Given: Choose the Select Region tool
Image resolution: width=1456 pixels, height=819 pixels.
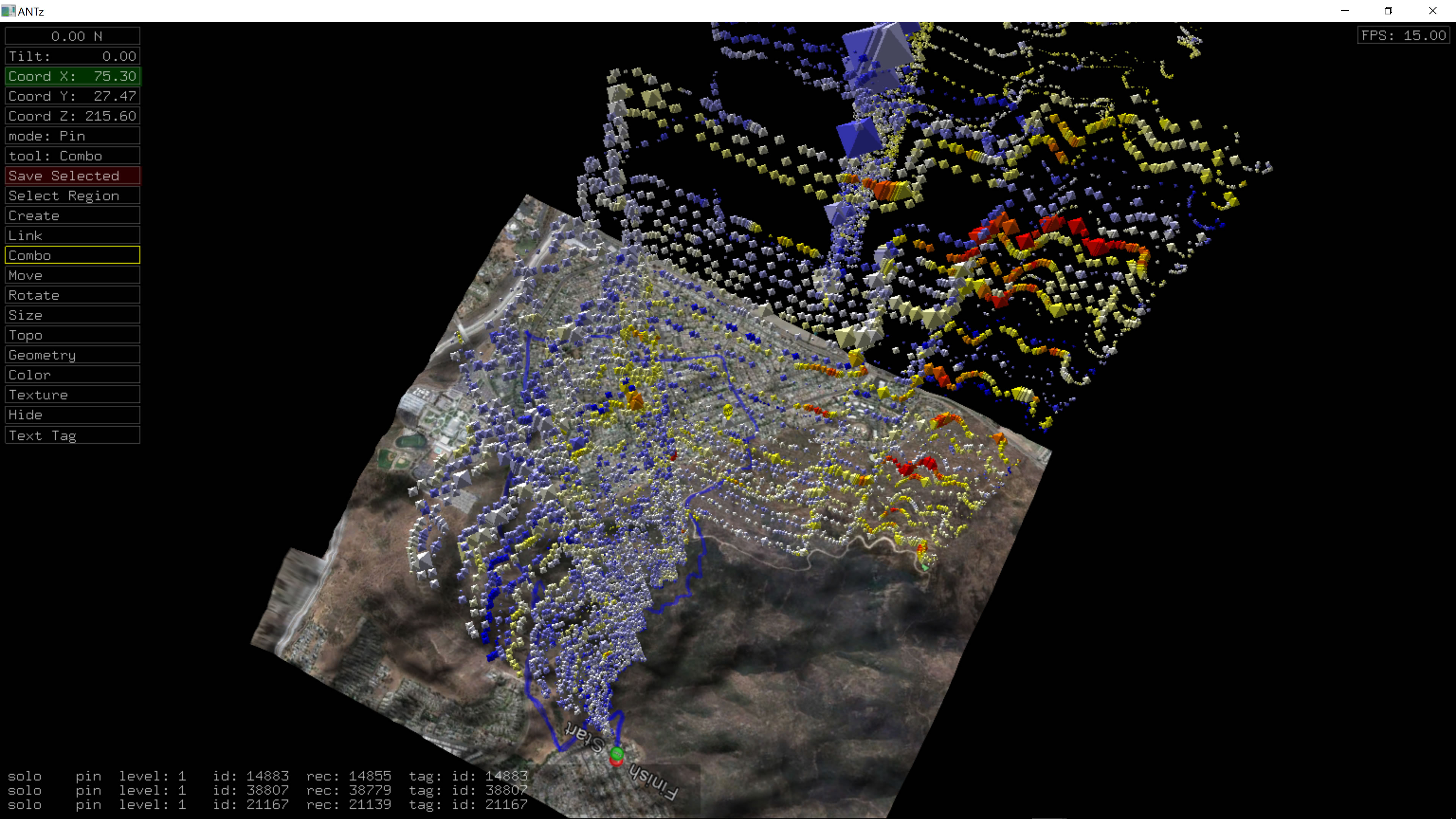Looking at the screenshot, I should 72,196.
